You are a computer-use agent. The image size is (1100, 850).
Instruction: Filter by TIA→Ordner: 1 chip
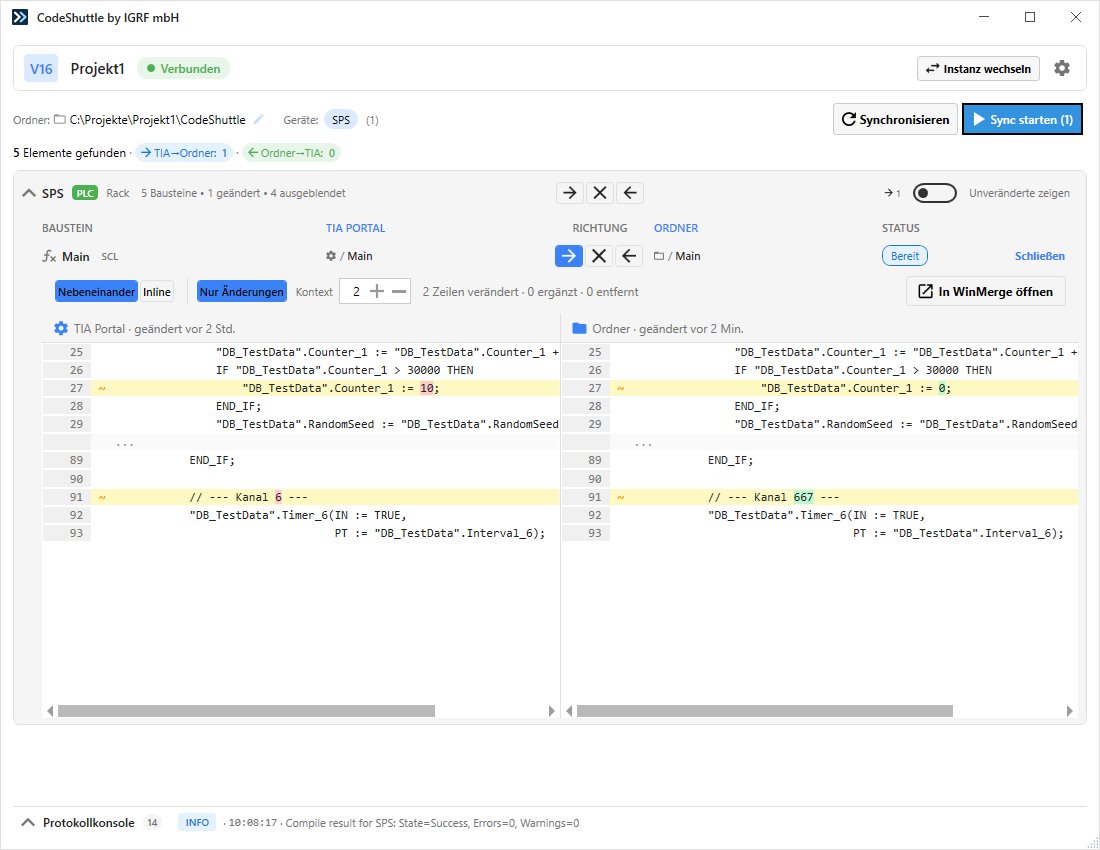click(x=184, y=152)
